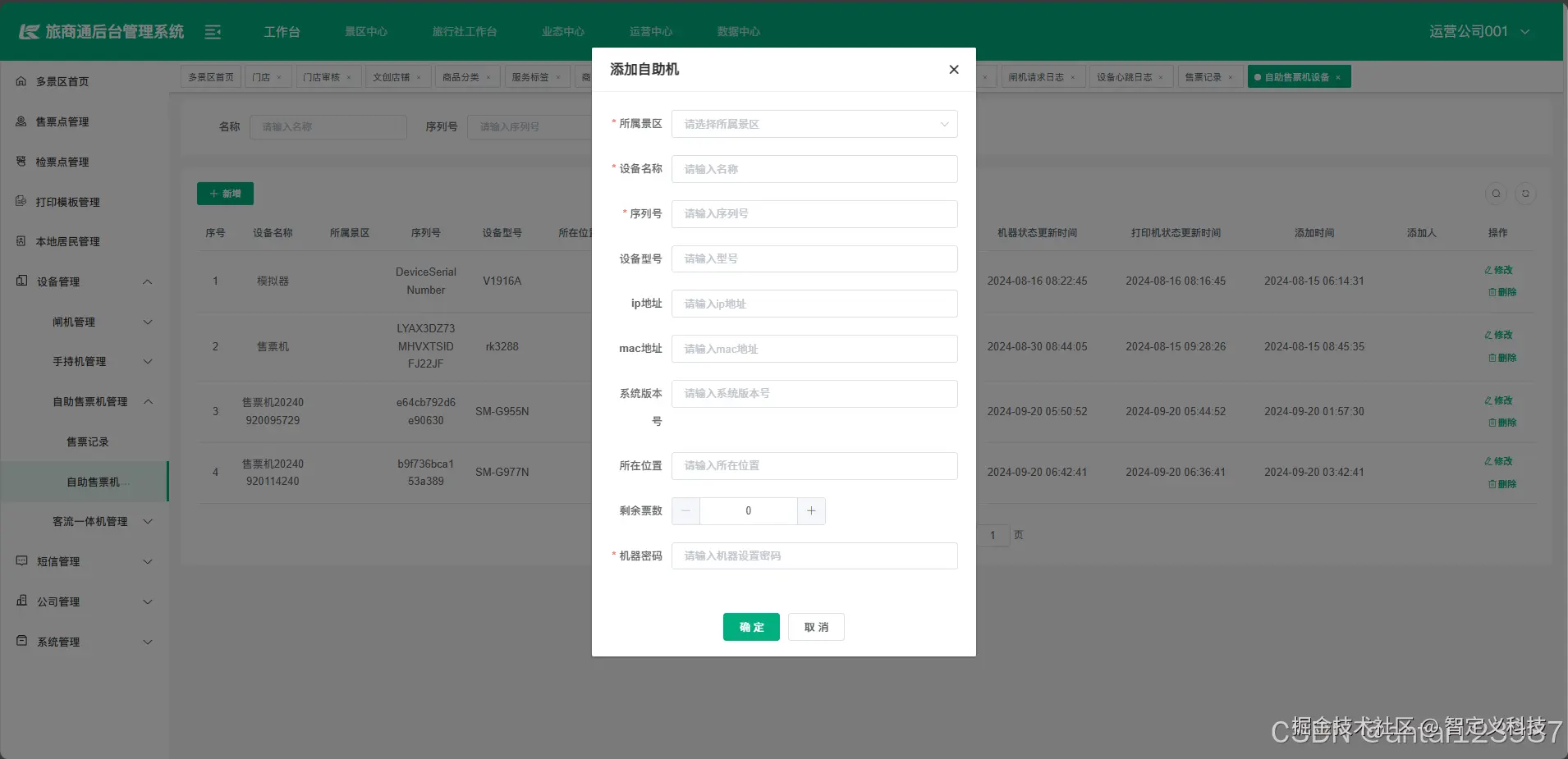1568x759 pixels.
Task: Collapse the 设备管理 sidebar group
Action: pos(85,281)
